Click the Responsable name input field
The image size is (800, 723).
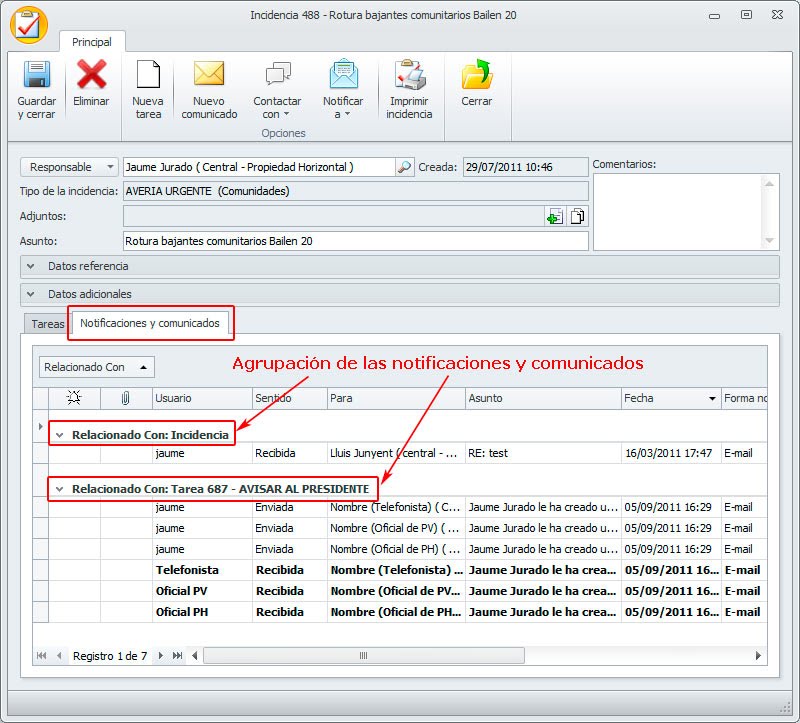click(259, 167)
